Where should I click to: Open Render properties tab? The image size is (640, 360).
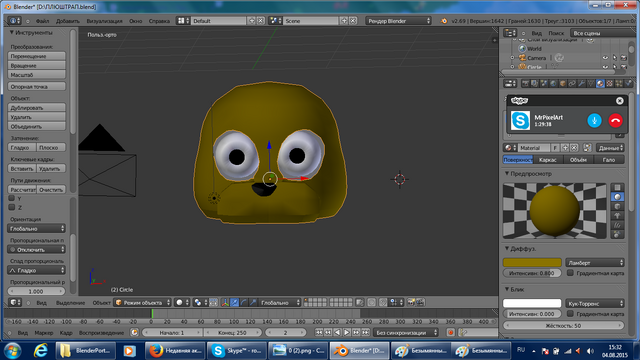(x=525, y=84)
